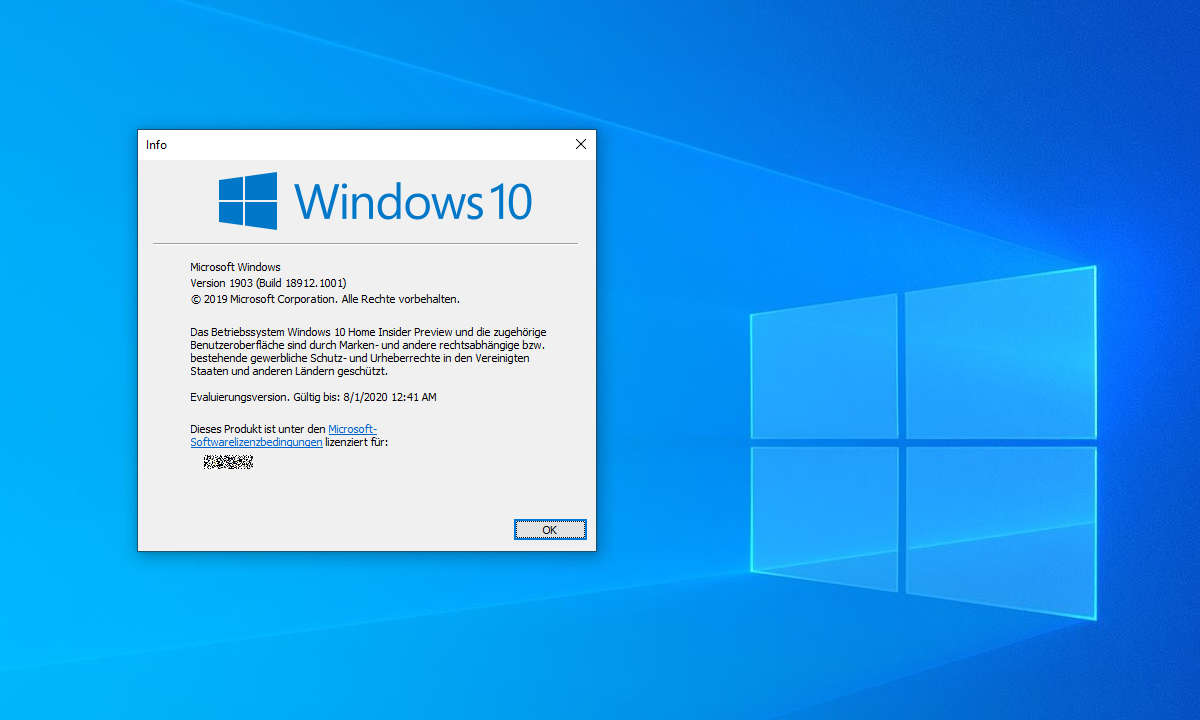This screenshot has height=720, width=1200.
Task: Click the "Das Betriebssystem Windows 10 Home" paragraph
Action: 368,351
